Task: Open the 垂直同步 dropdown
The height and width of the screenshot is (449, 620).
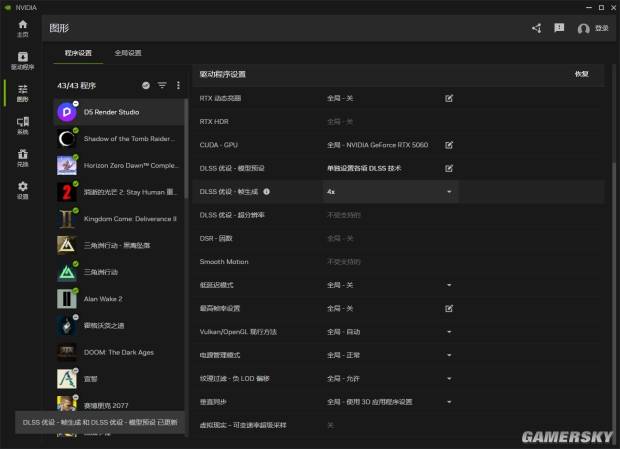Action: pyautogui.click(x=390, y=402)
